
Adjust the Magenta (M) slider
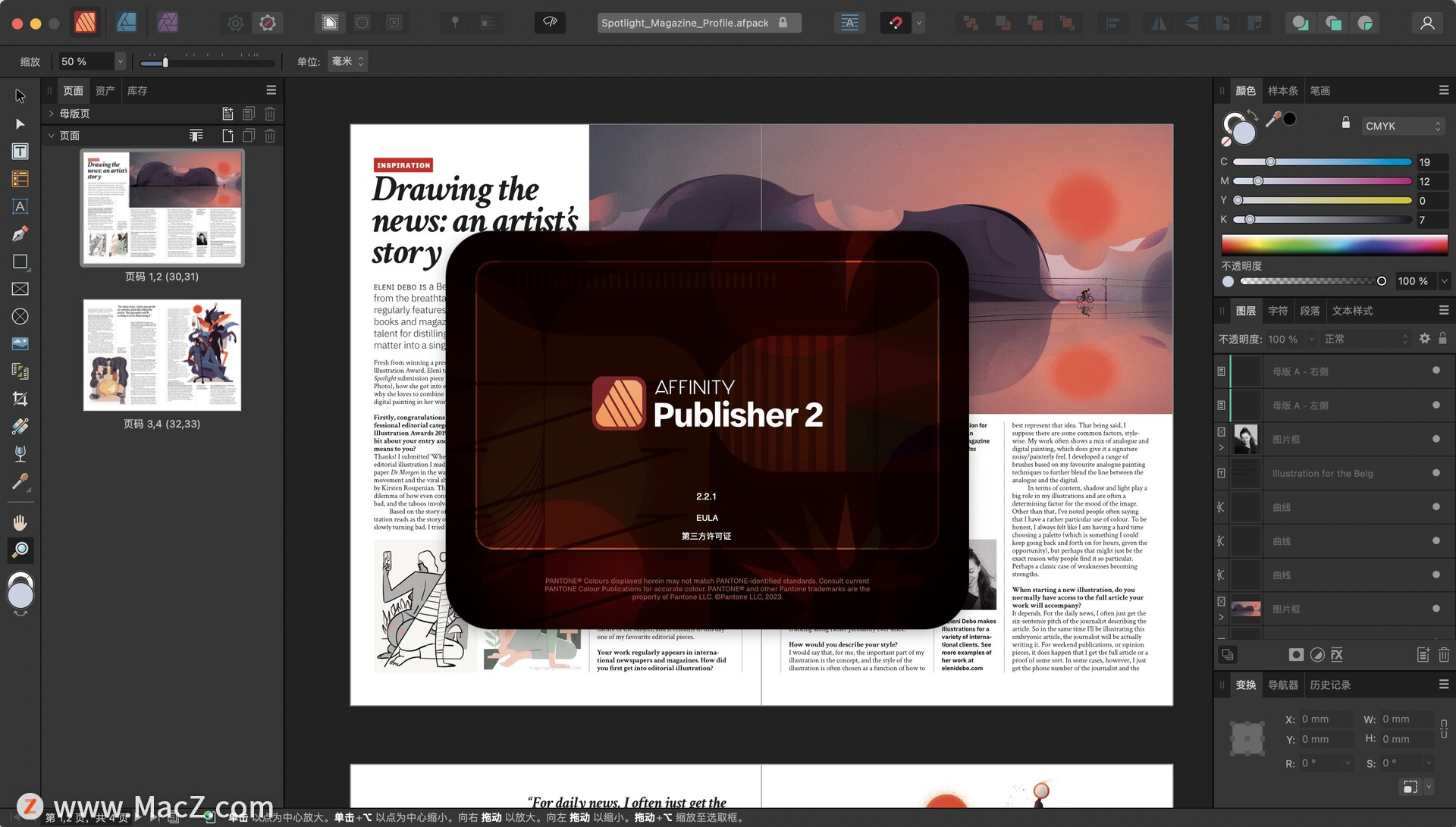[x=1323, y=181]
